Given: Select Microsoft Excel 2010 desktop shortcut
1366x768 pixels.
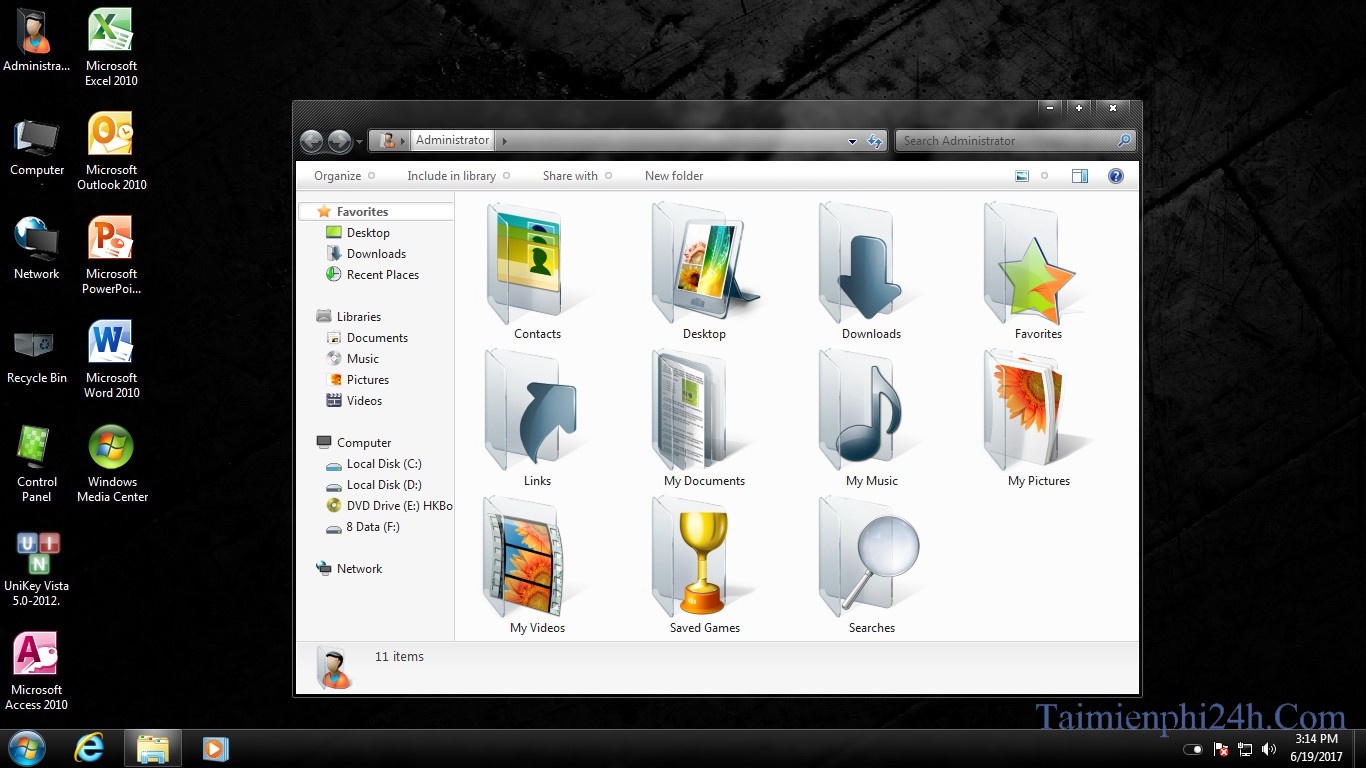Looking at the screenshot, I should tap(111, 47).
